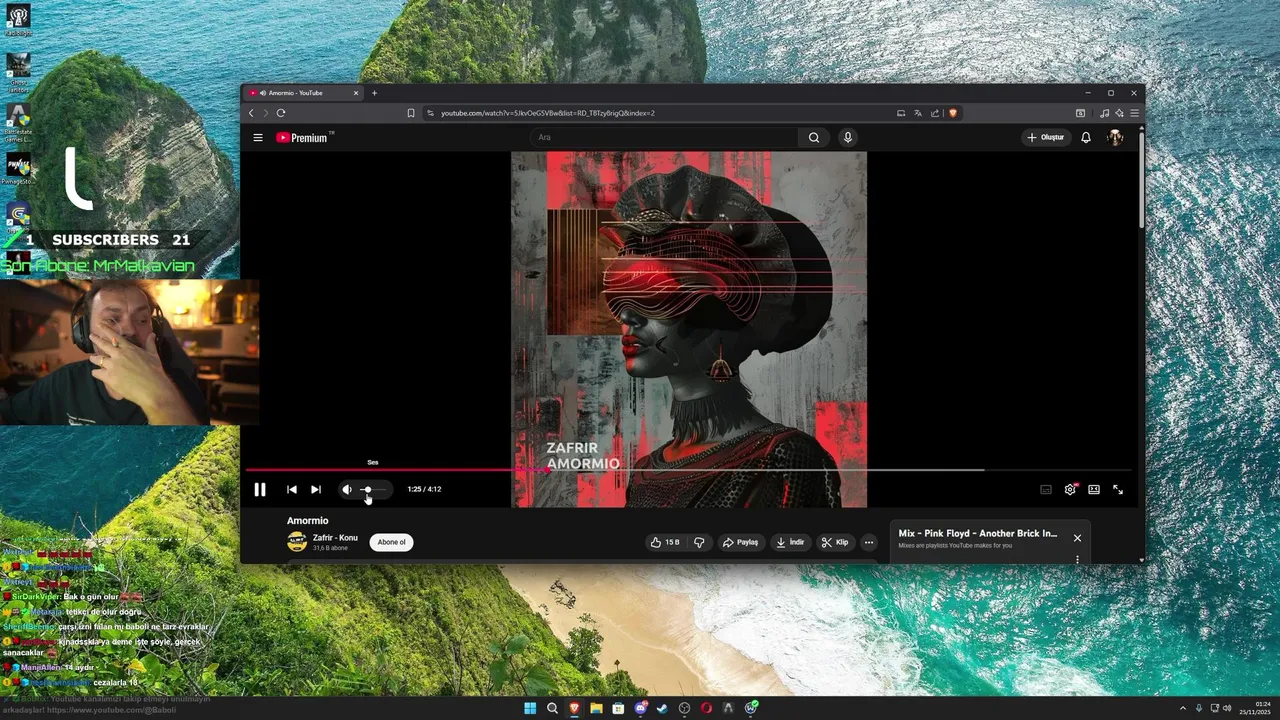Open Brave Leo AI sparkle icon
This screenshot has width=1280, height=720.
pos(1119,113)
